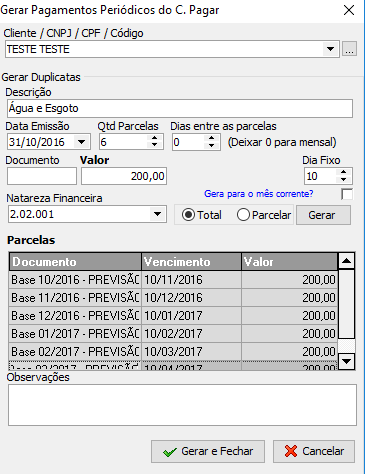Click the due date 10/01/2017 cell
Image resolution: width=365 pixels, height=474 pixels.
191,316
